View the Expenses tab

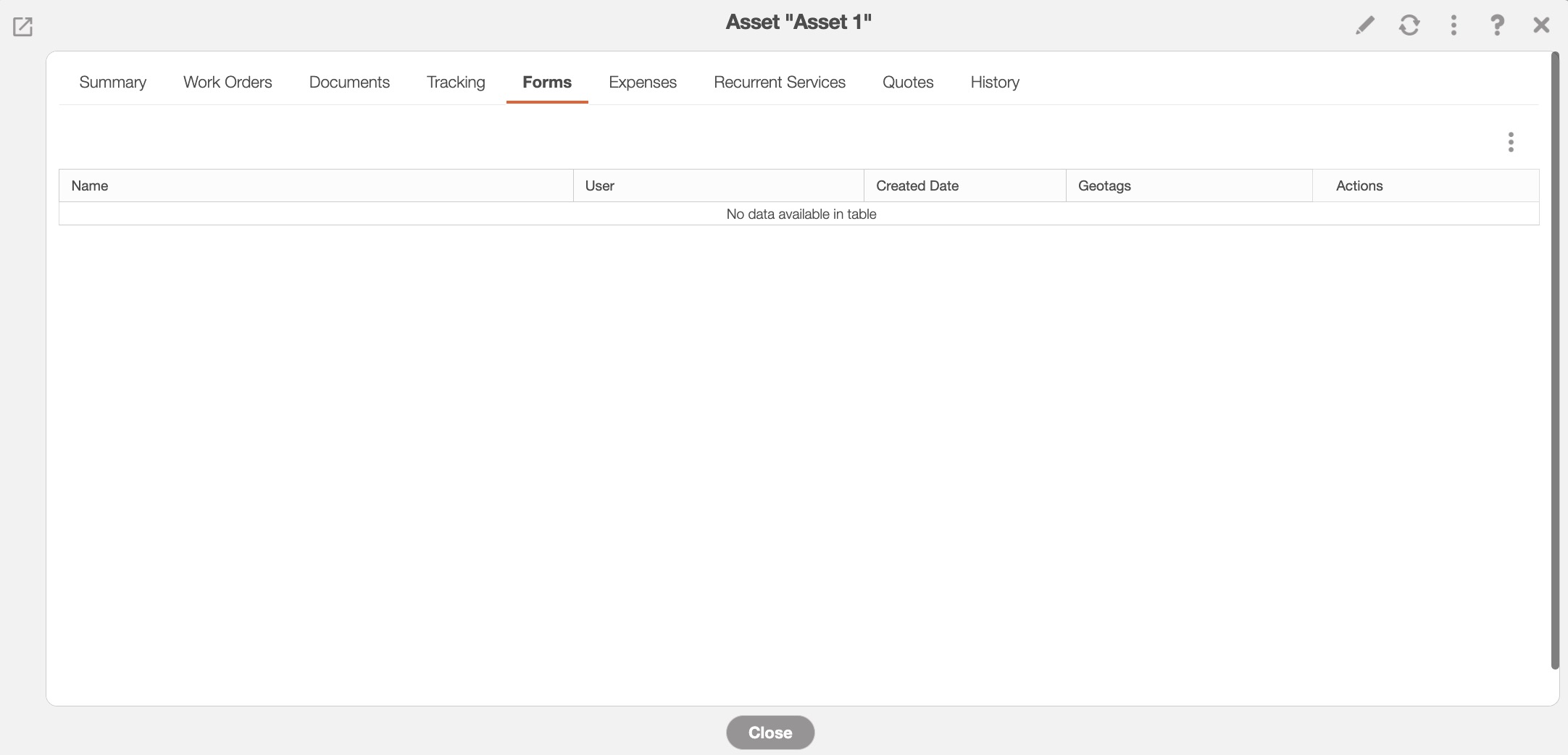tap(642, 83)
